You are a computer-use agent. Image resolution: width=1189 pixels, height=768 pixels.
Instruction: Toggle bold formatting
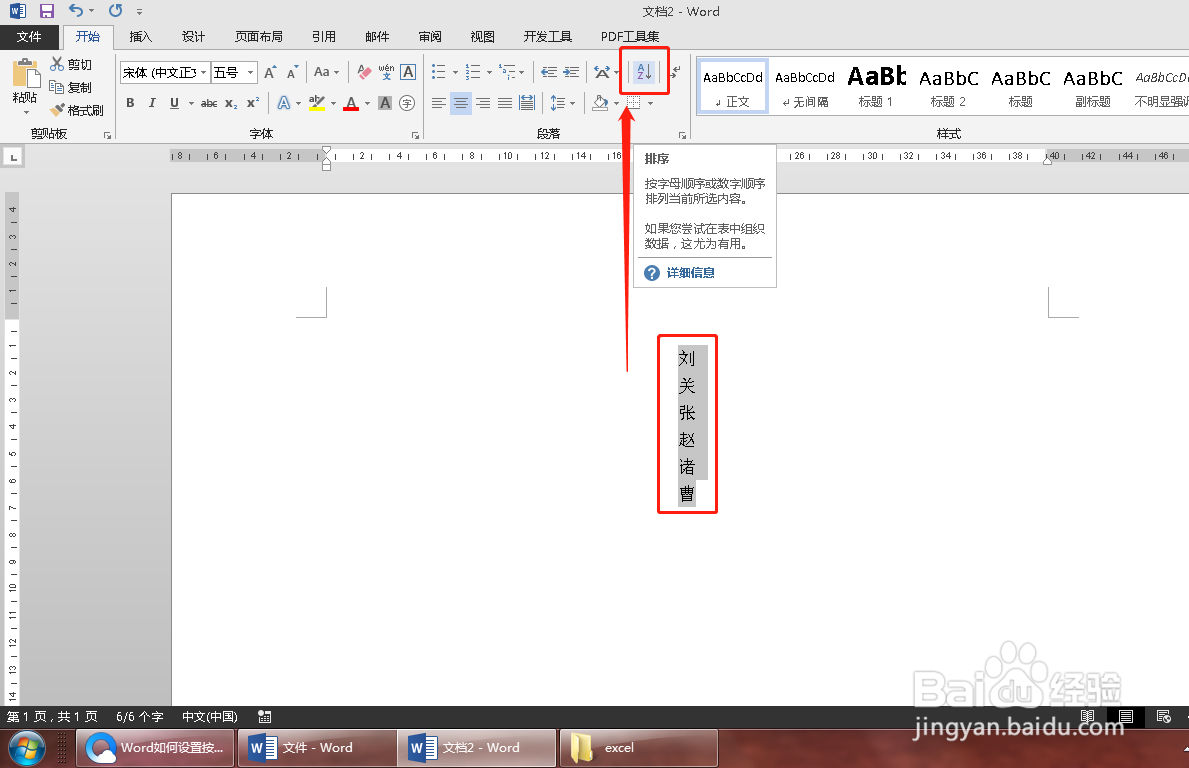click(x=130, y=102)
